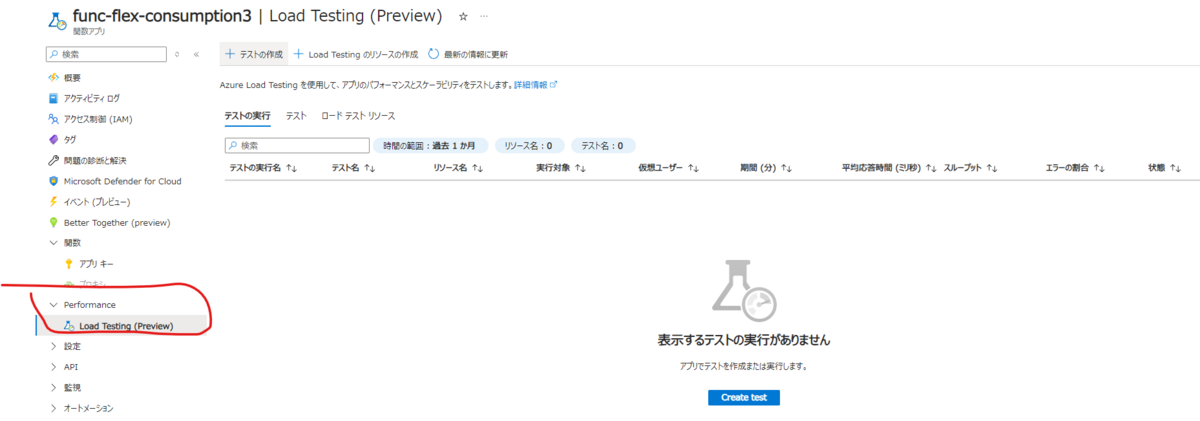
Task: Sort by テスト名 column header
Action: [x=353, y=169]
